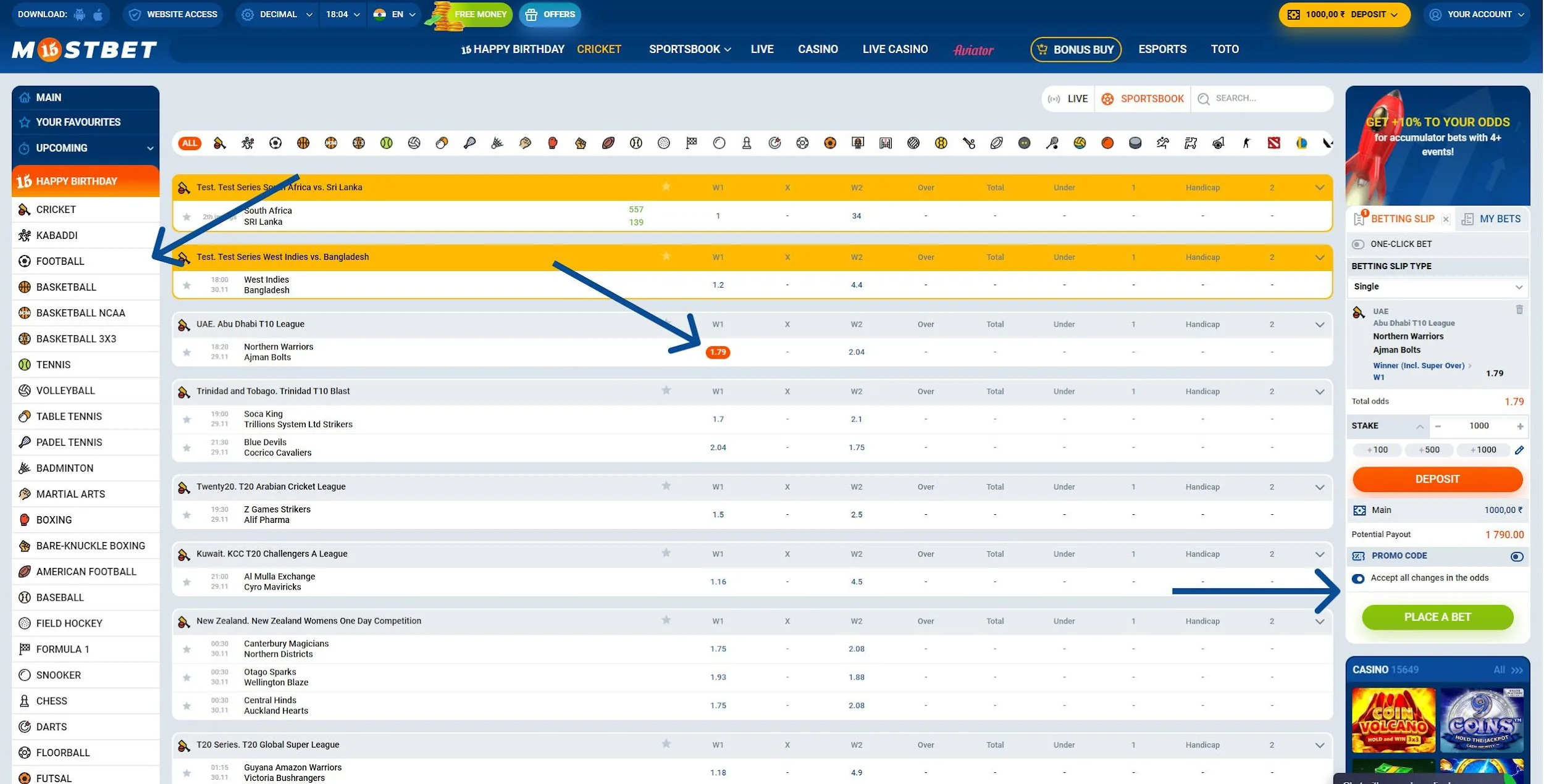Select the football icon in sport filter bar
The height and width of the screenshot is (784, 1544).
(275, 143)
